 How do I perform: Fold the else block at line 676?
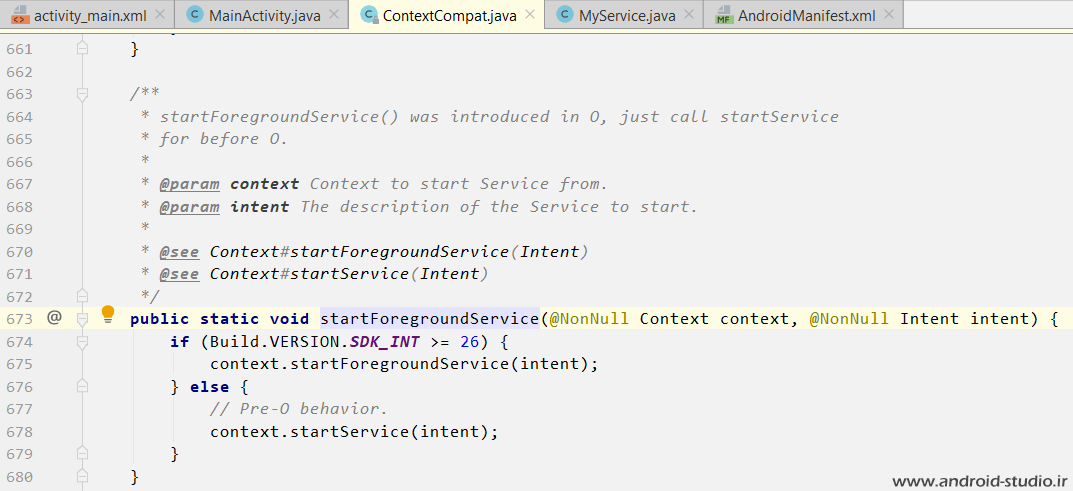[x=82, y=386]
